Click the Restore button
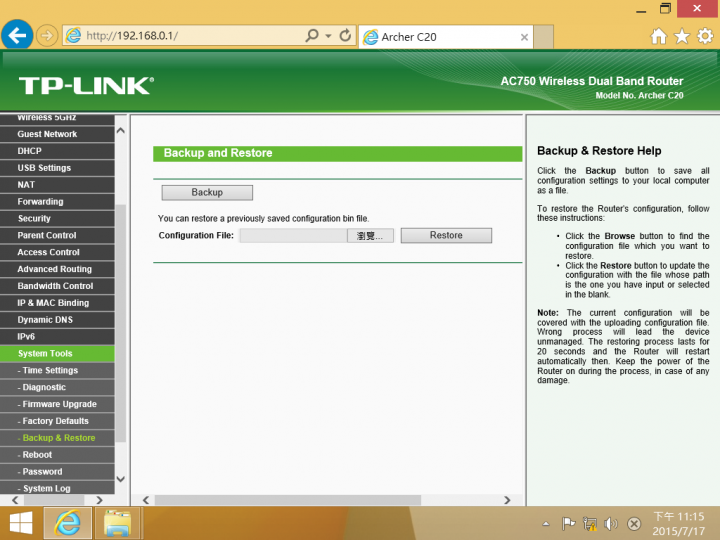 (x=446, y=236)
